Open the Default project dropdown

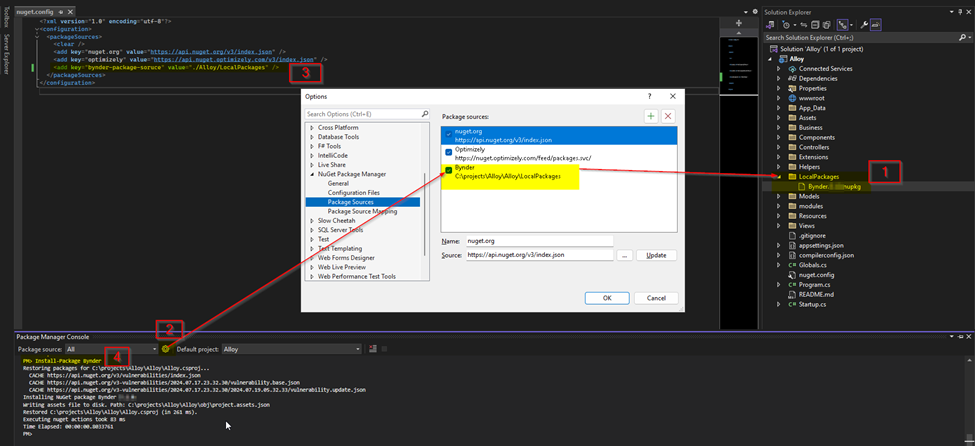click(290, 349)
